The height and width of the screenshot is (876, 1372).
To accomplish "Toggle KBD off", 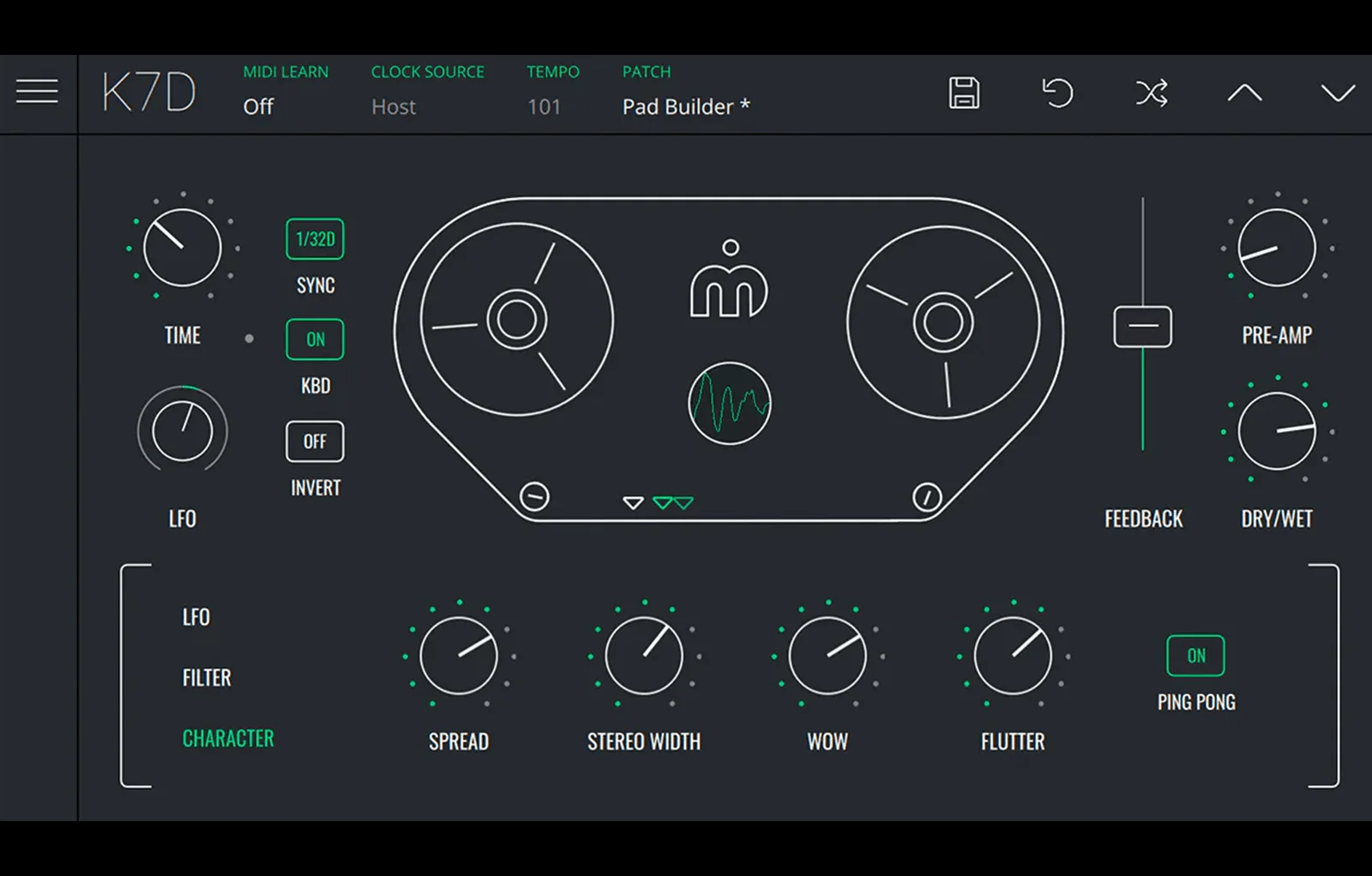I will [x=314, y=339].
